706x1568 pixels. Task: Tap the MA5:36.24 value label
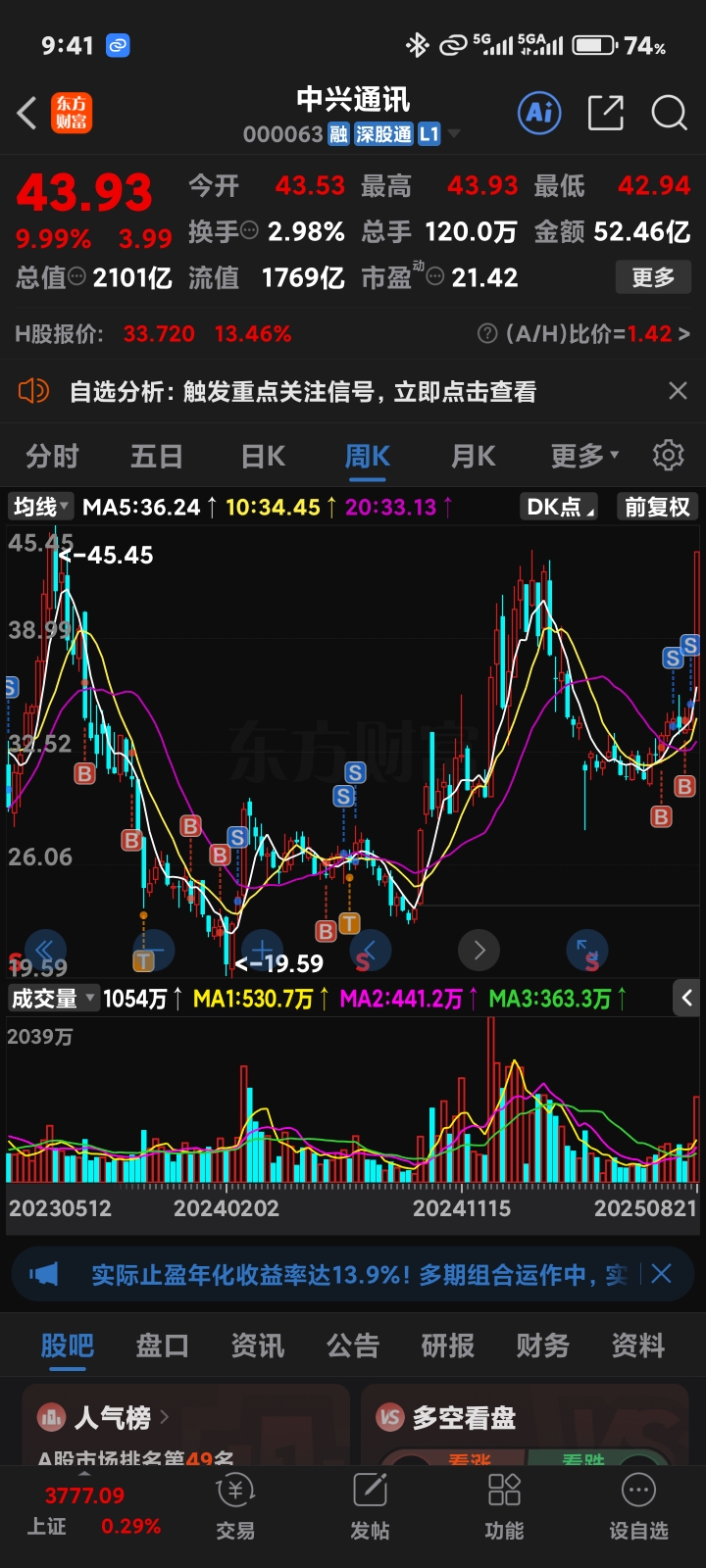click(x=141, y=507)
